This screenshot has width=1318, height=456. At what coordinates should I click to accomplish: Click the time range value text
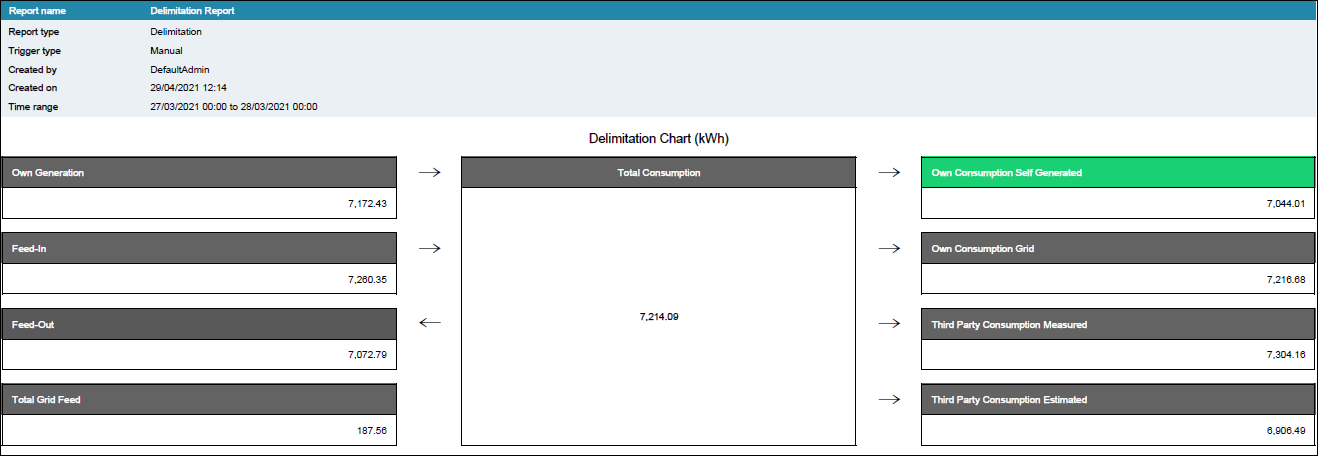tap(233, 106)
